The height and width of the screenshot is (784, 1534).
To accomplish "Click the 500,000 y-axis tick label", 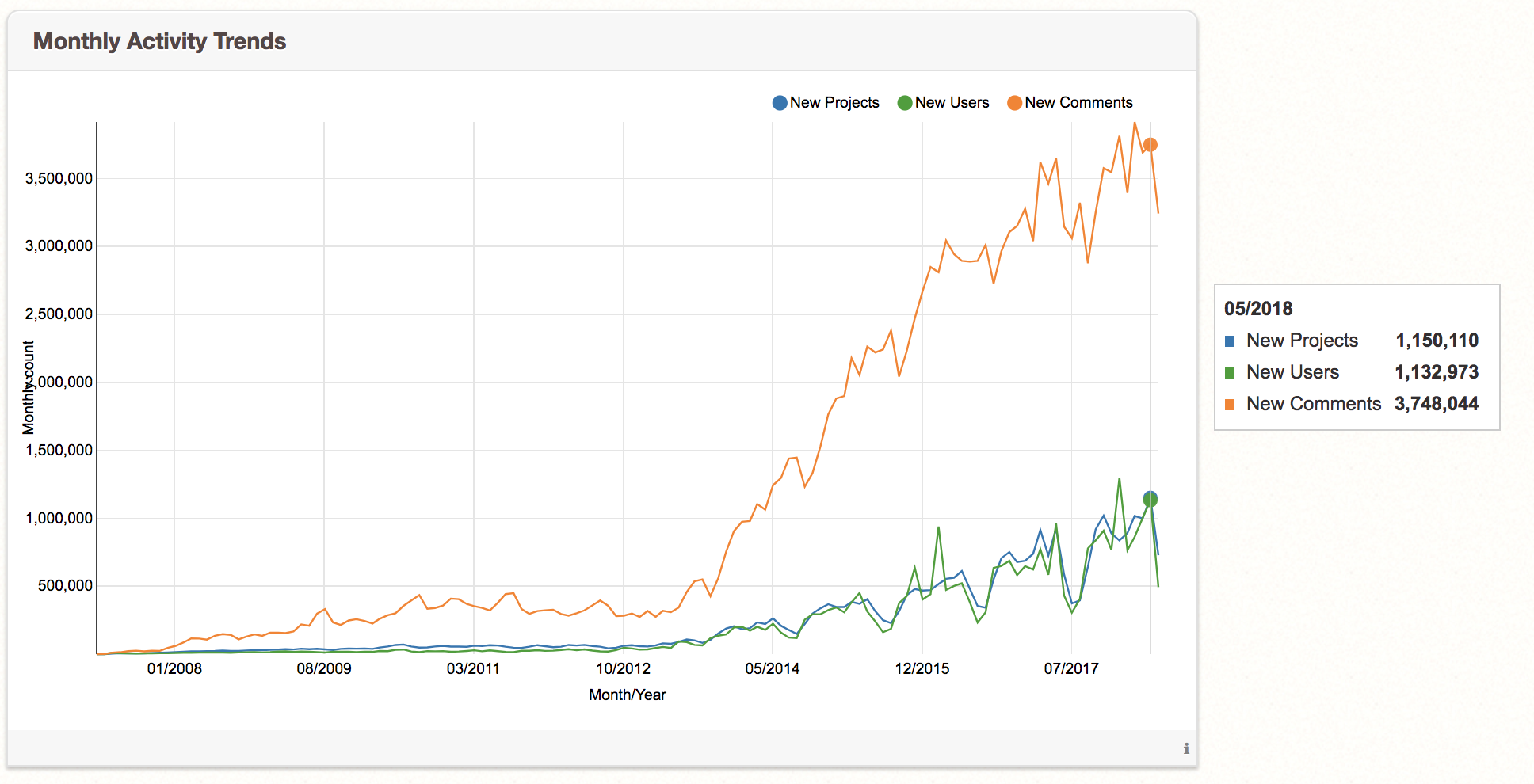I will [x=65, y=586].
